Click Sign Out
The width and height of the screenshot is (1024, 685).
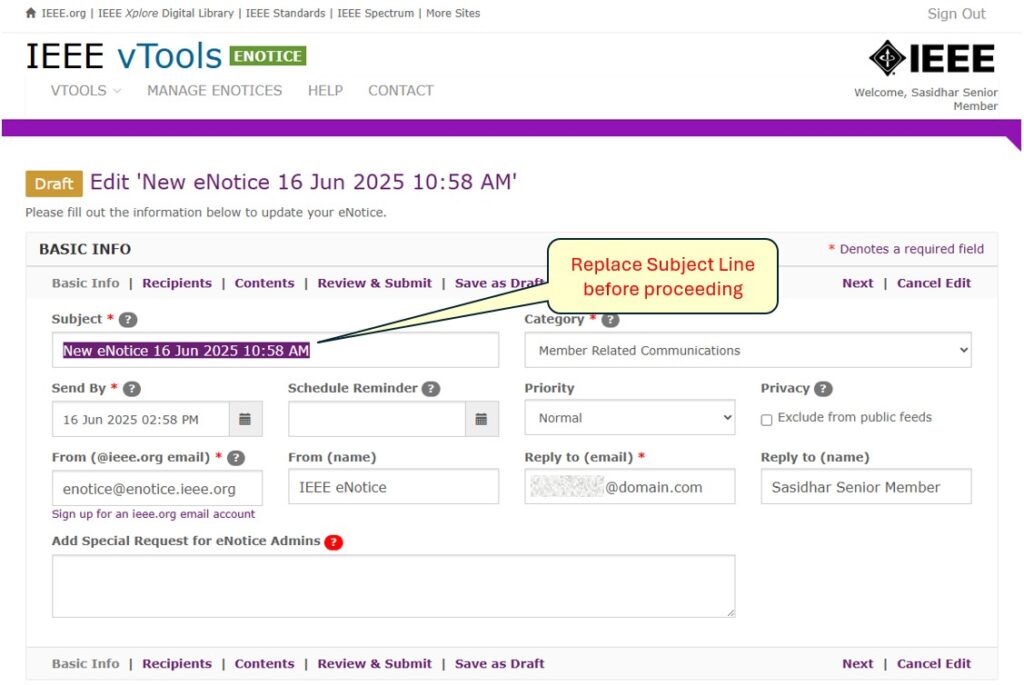tap(956, 14)
